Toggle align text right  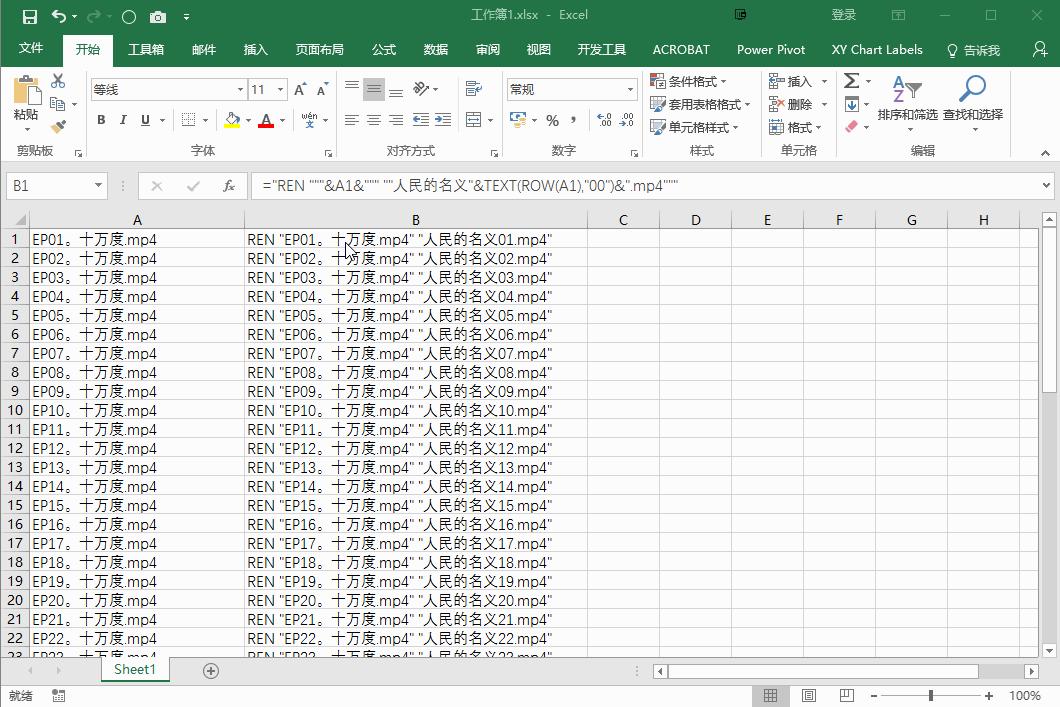396,120
